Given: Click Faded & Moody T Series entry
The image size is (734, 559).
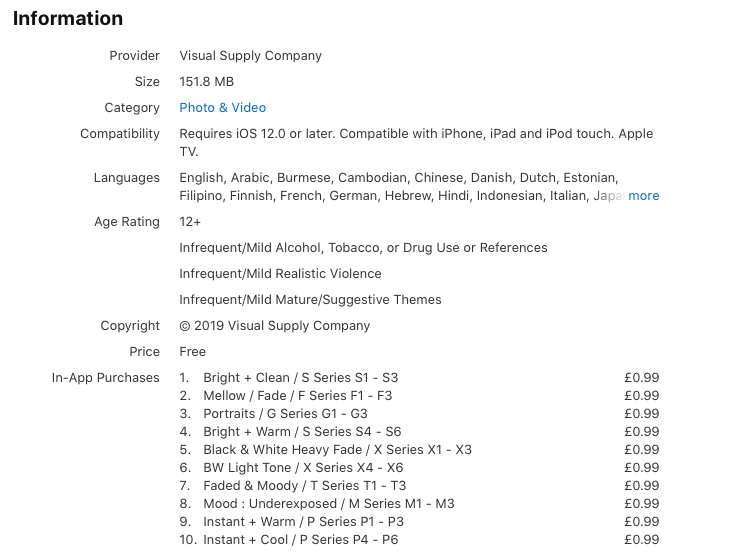Looking at the screenshot, I should (304, 486).
